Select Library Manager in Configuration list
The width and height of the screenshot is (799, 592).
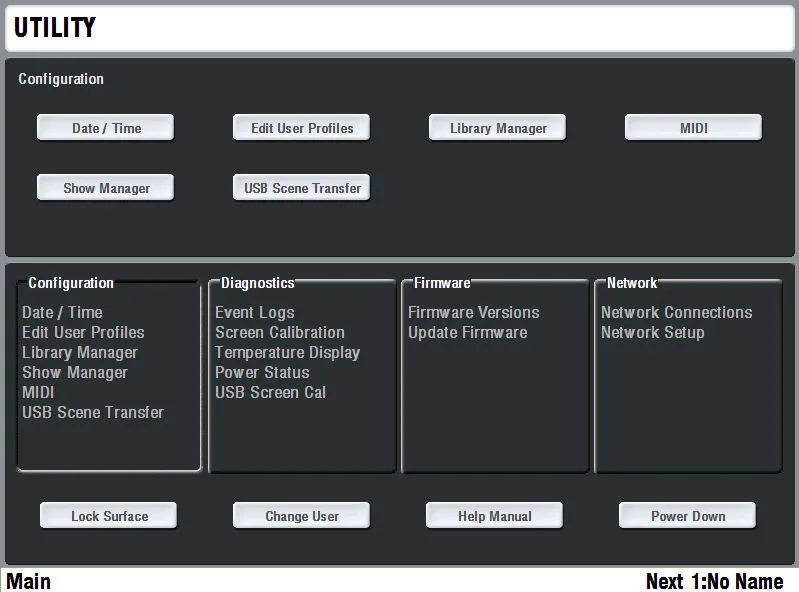(79, 353)
